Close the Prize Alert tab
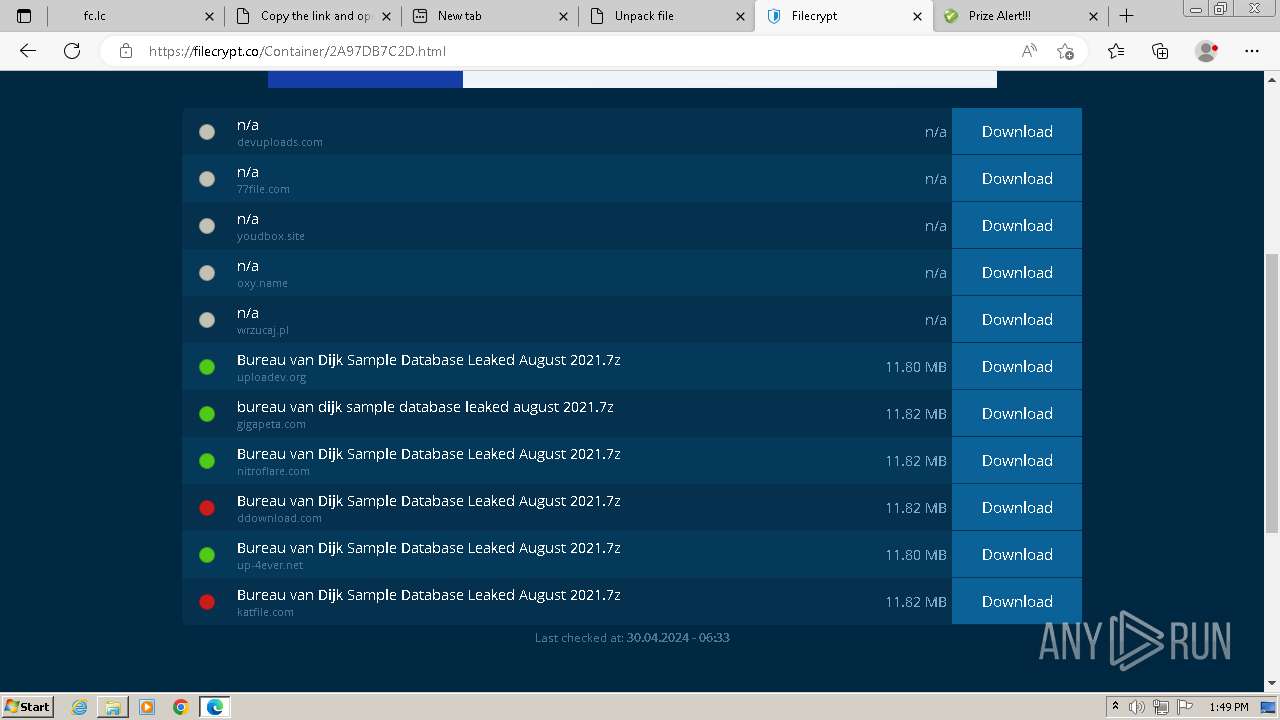This screenshot has width=1280, height=720. coord(1093,16)
